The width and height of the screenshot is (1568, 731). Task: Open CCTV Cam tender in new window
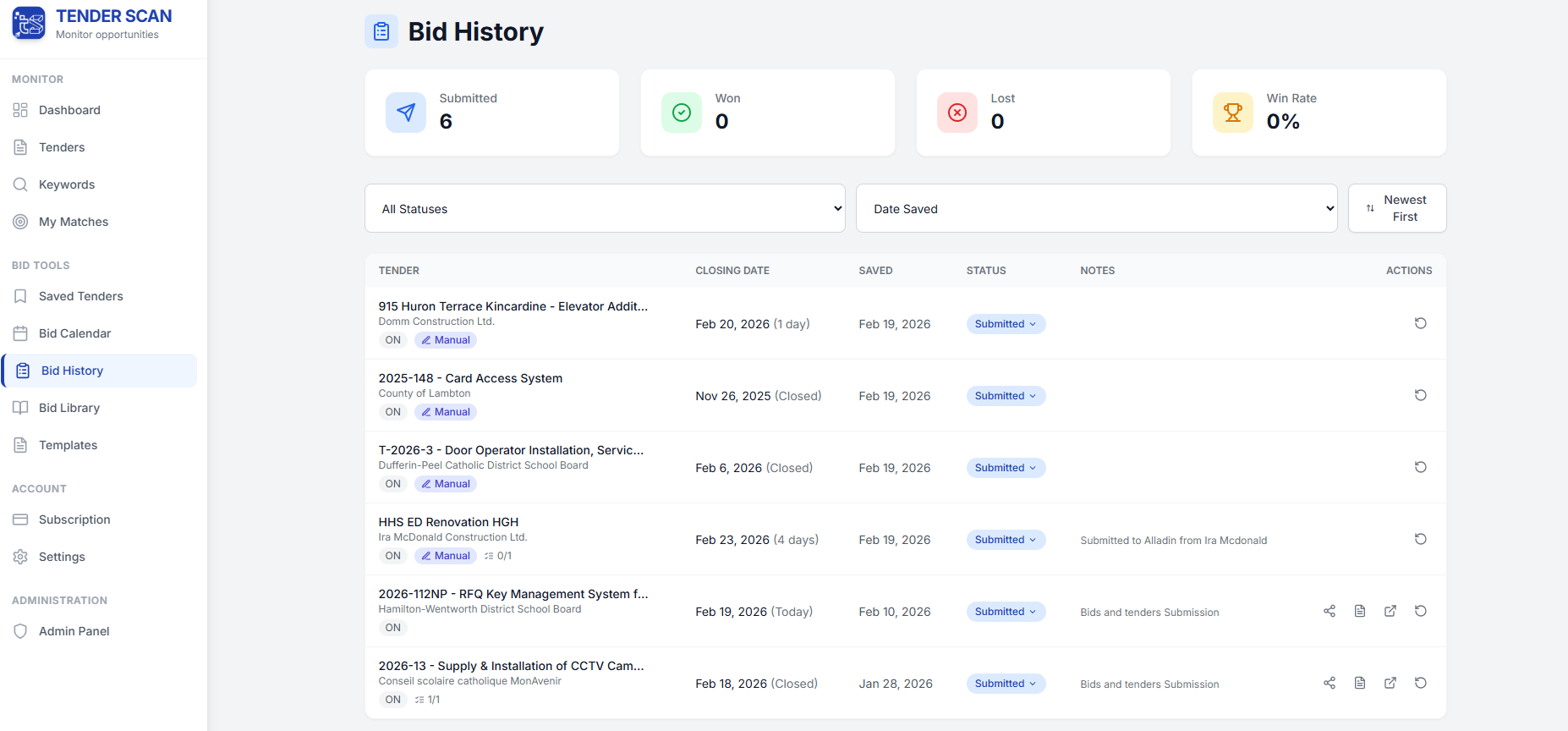[1390, 683]
